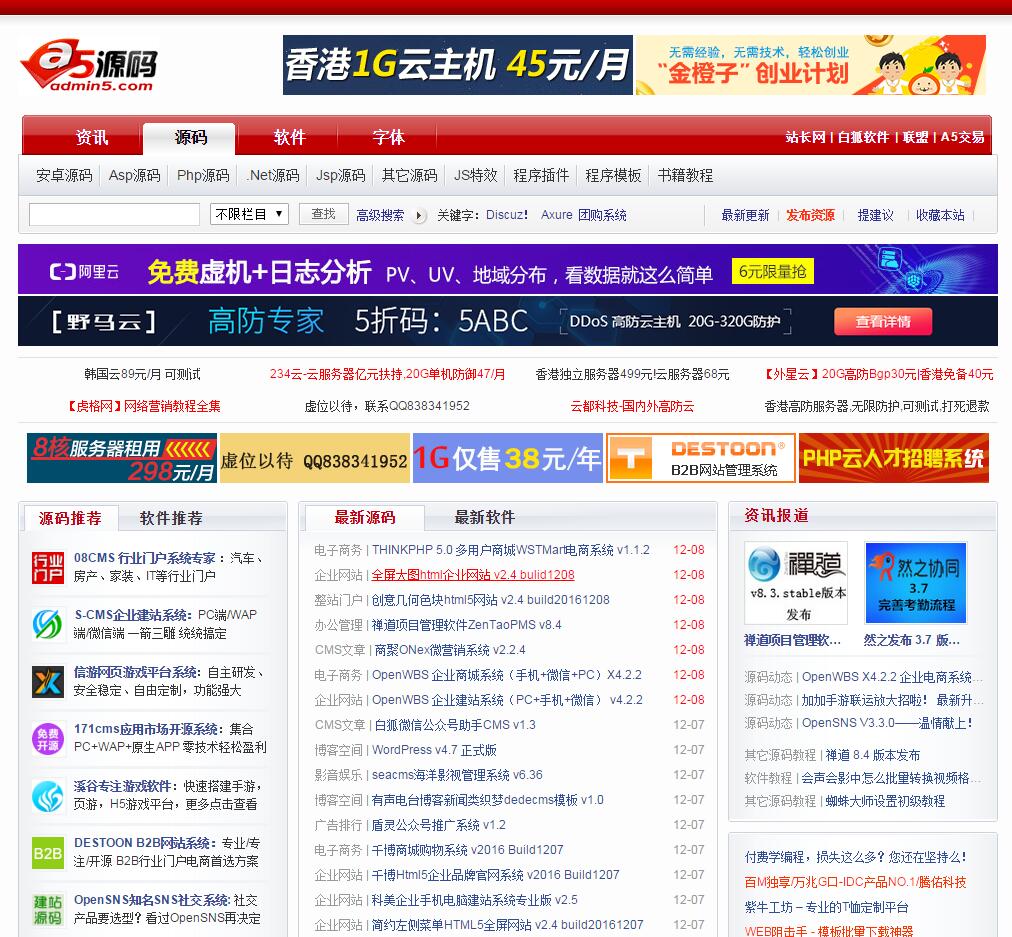Open THINKPHP 5.0 多用户商城WSTMart entry
The height and width of the screenshot is (937, 1012).
click(x=511, y=550)
